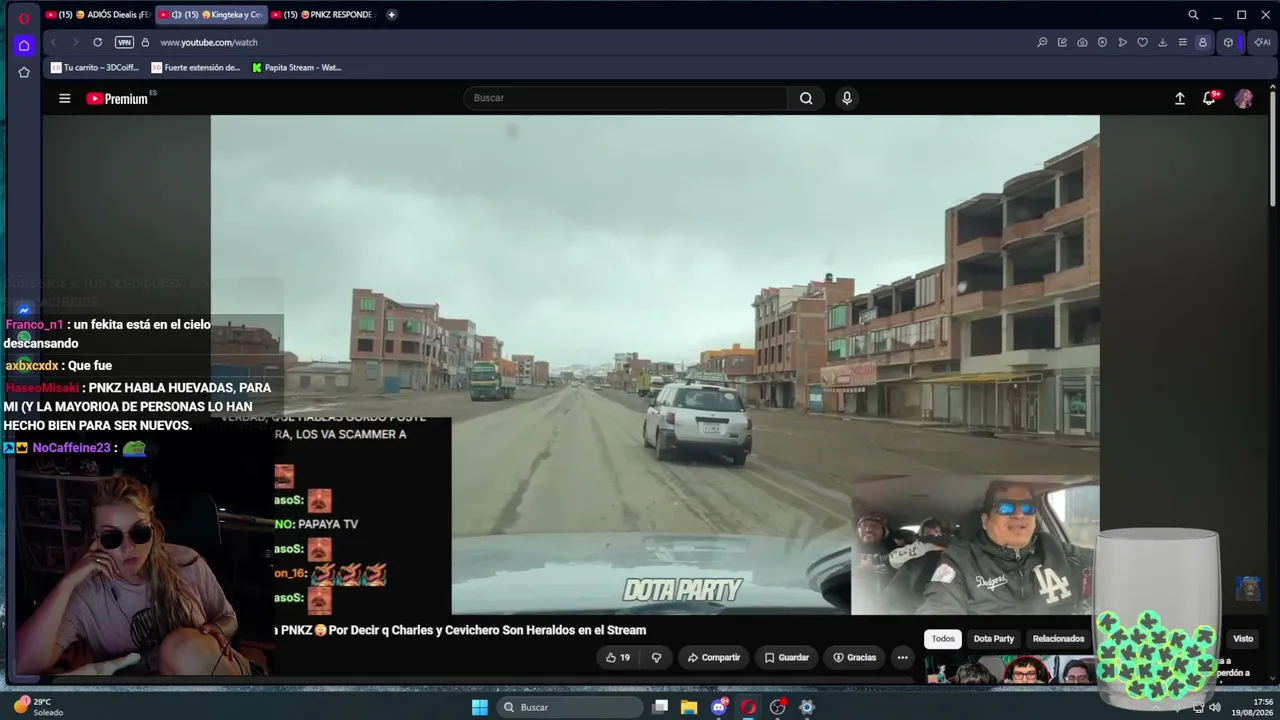The width and height of the screenshot is (1280, 720).
Task: Reload the YouTube page
Action: point(97,42)
